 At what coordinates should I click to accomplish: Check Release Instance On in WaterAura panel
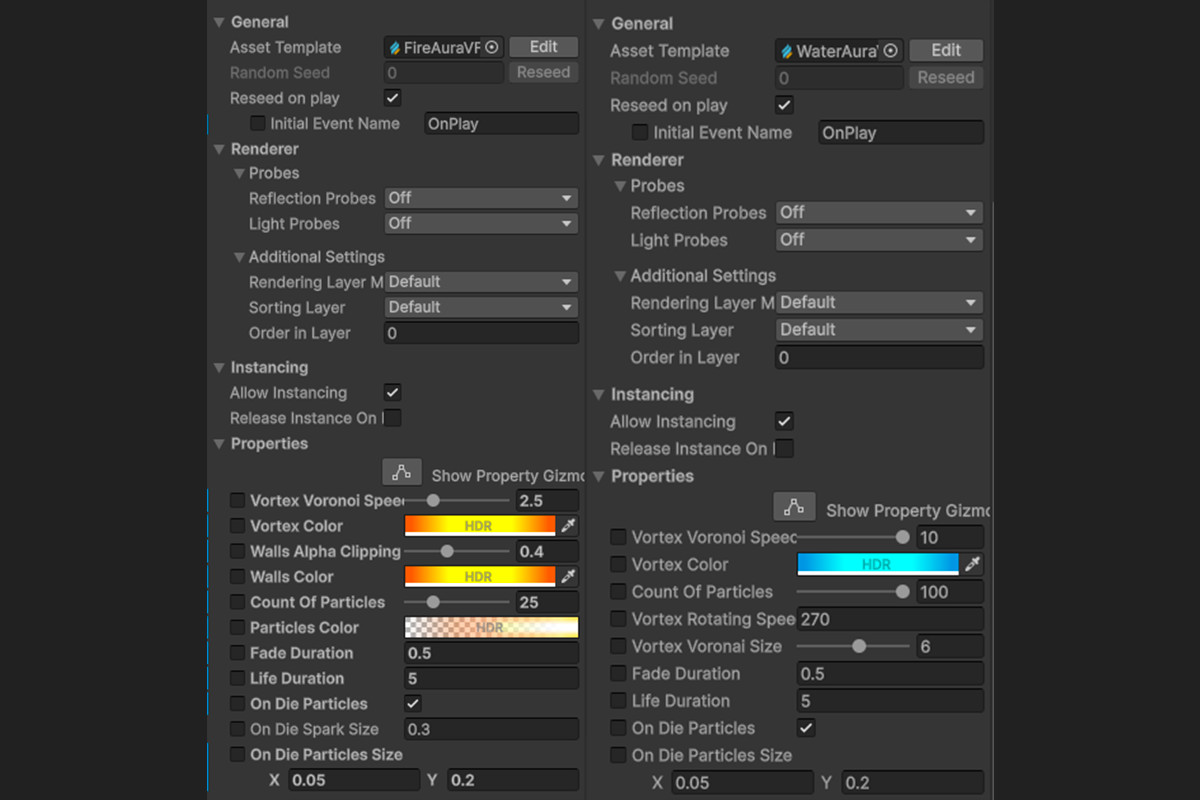pyautogui.click(x=785, y=448)
